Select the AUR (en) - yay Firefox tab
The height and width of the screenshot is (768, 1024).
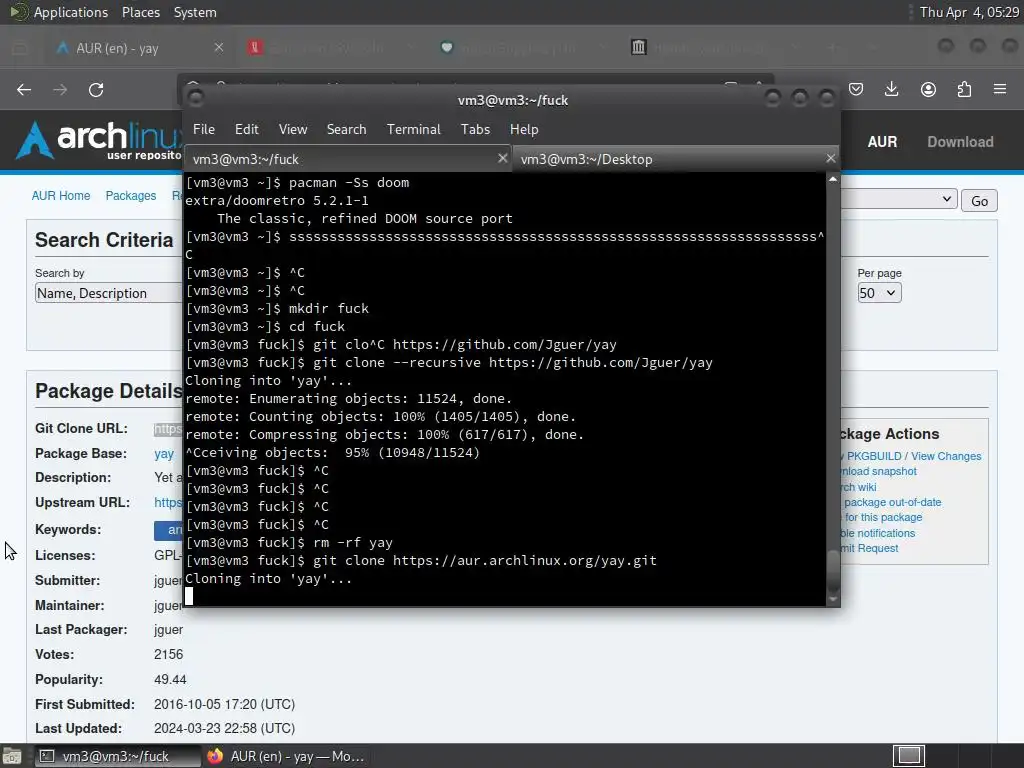pos(140,48)
